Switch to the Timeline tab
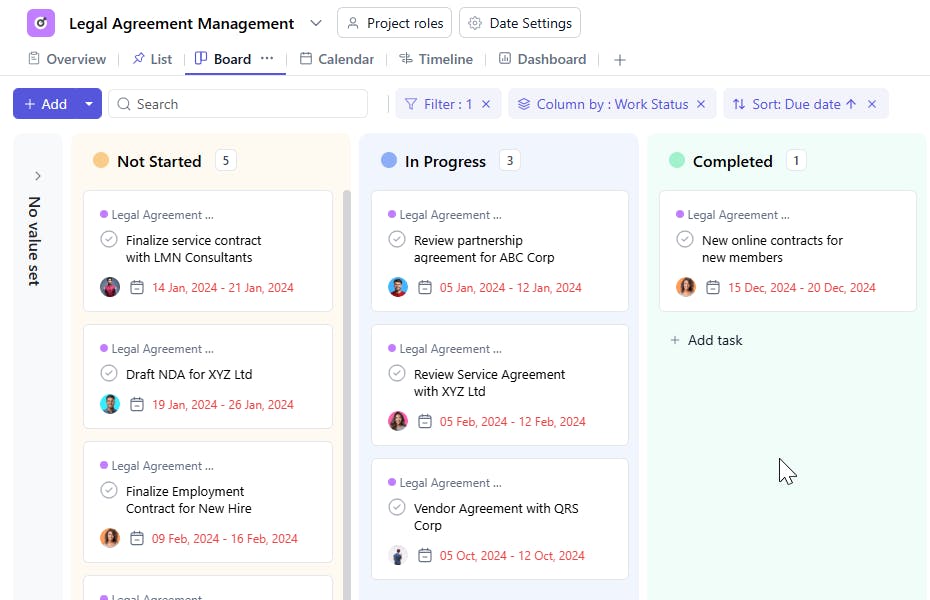Screen dimensions: 930x600 tap(435, 59)
